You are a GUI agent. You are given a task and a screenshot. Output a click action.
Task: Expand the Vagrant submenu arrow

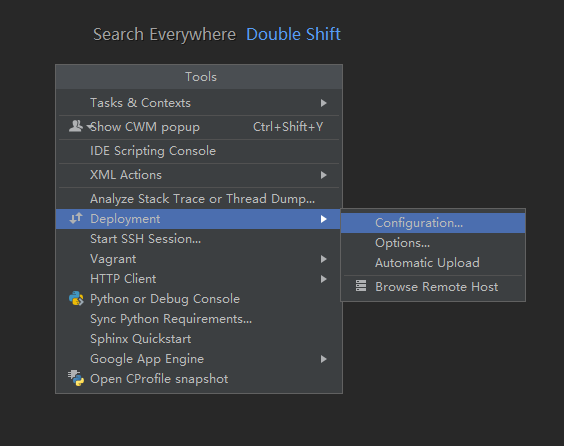(x=323, y=259)
